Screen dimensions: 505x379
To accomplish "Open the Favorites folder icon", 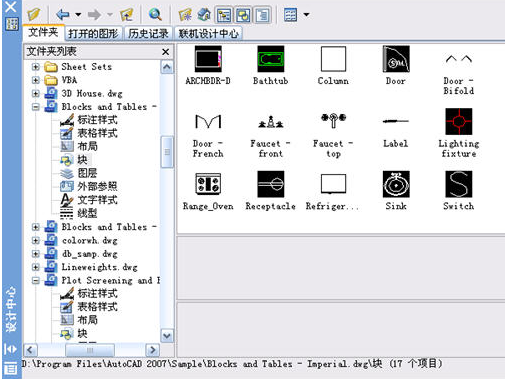I will click(185, 14).
